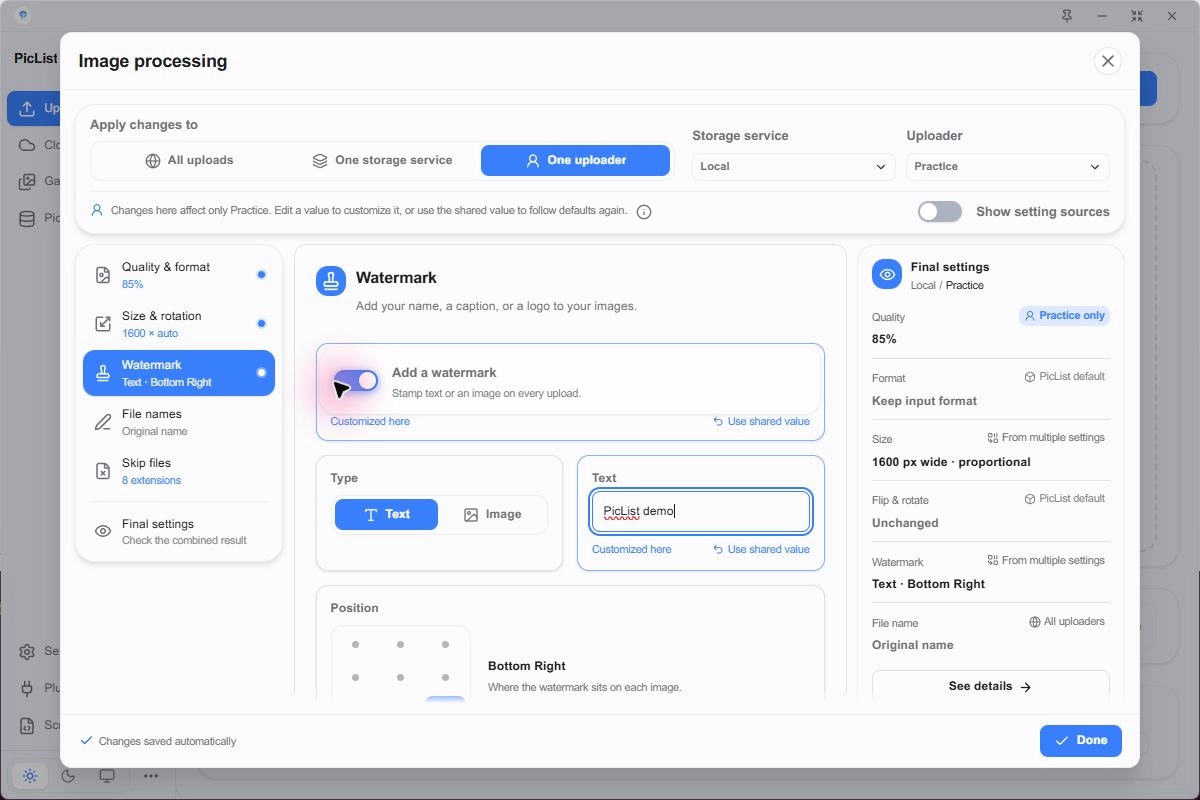
Task: Click the pin icon in the title bar
Action: click(x=1067, y=16)
